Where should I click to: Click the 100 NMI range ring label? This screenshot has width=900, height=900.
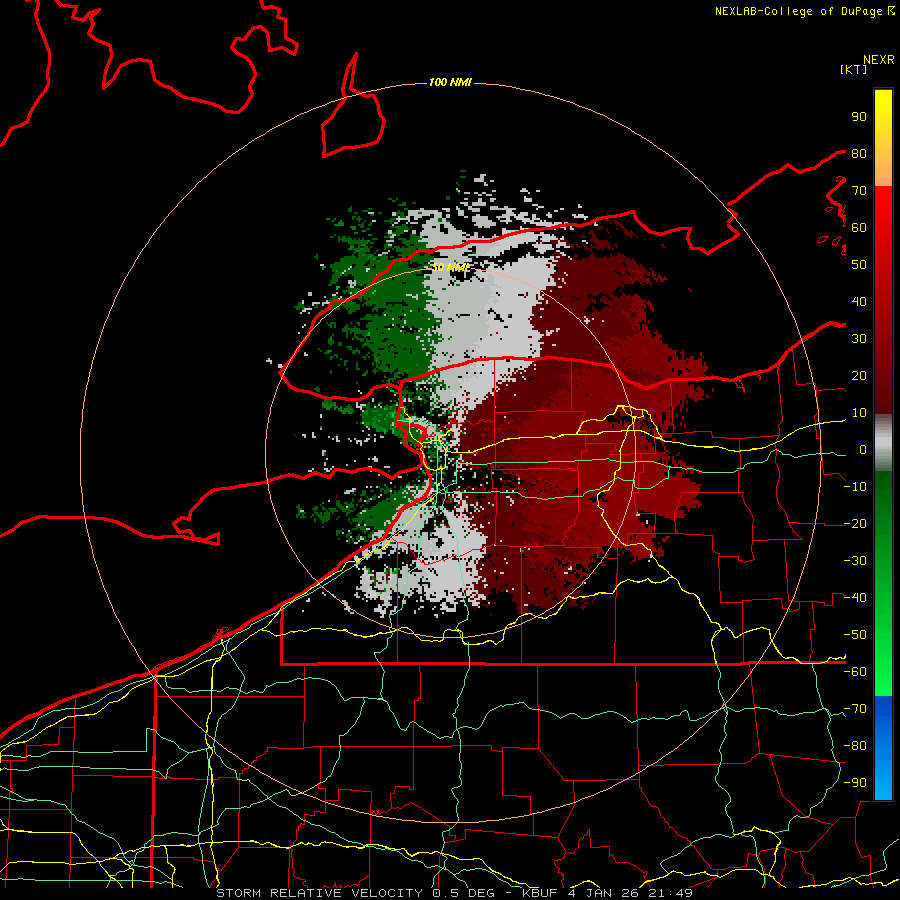(450, 83)
